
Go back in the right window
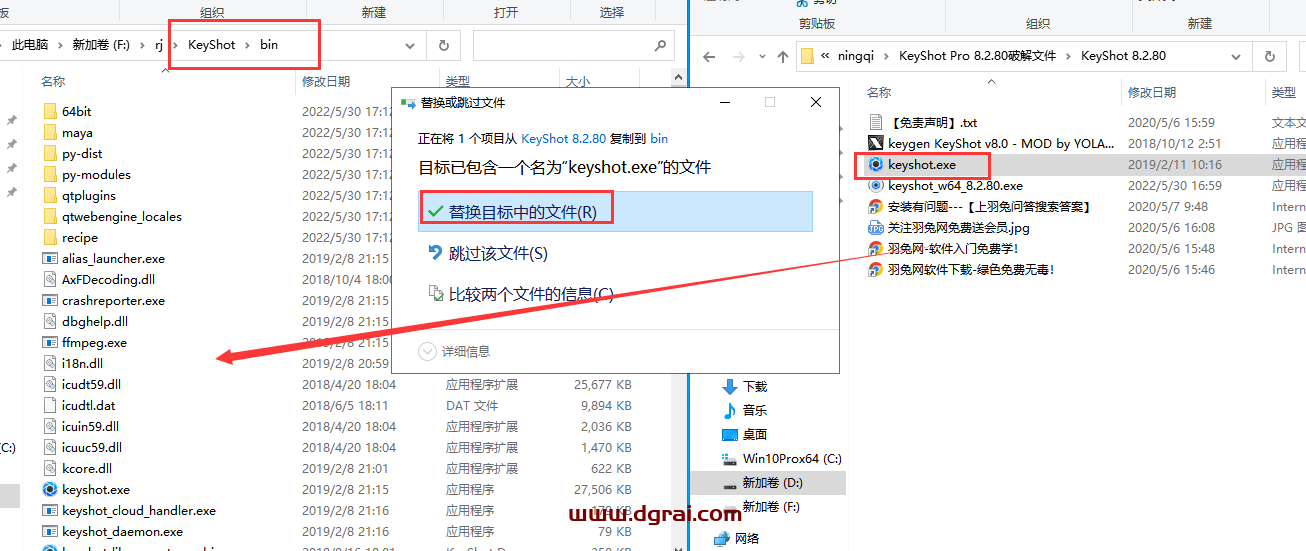pyautogui.click(x=709, y=56)
